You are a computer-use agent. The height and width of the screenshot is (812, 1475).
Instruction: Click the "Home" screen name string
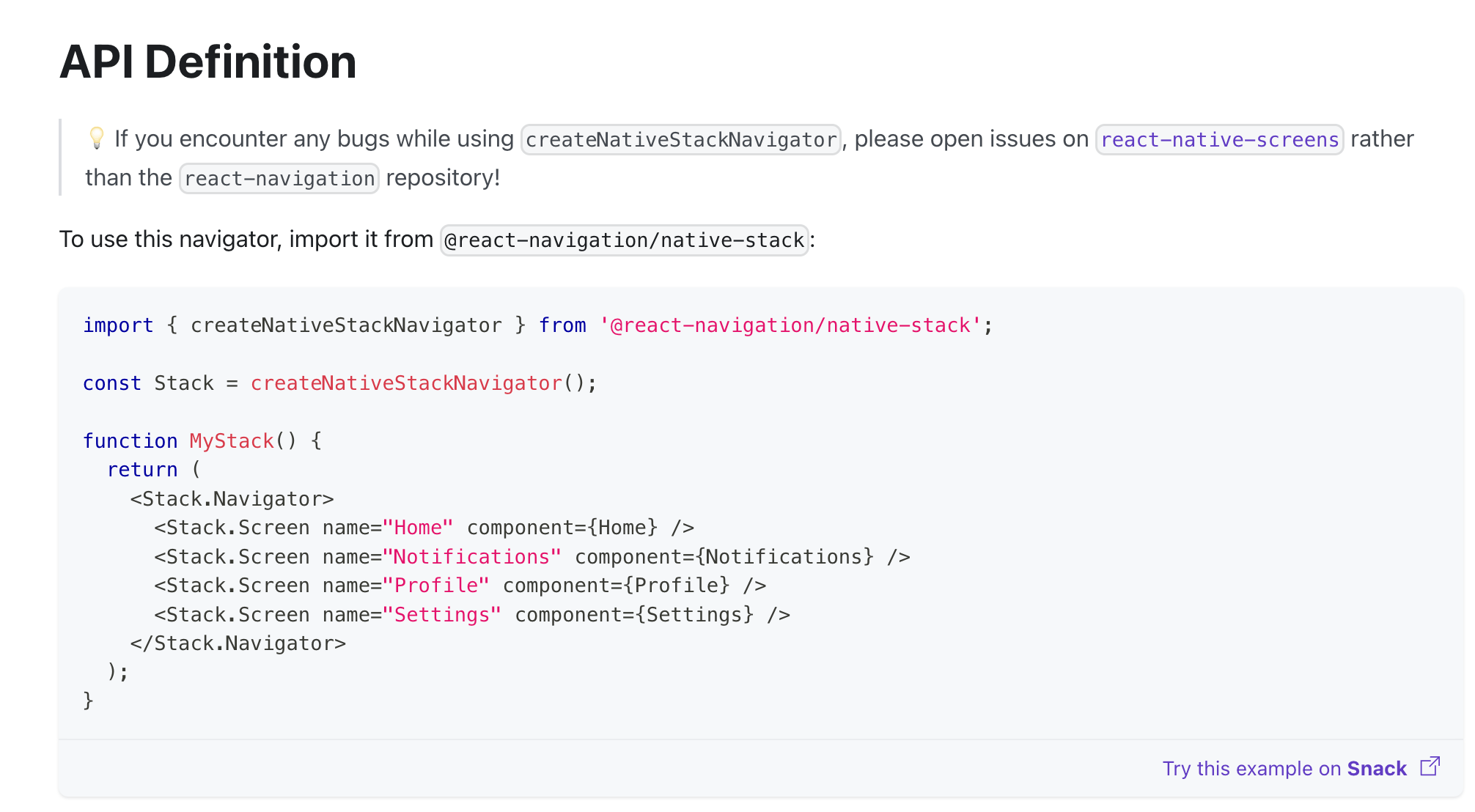(418, 528)
